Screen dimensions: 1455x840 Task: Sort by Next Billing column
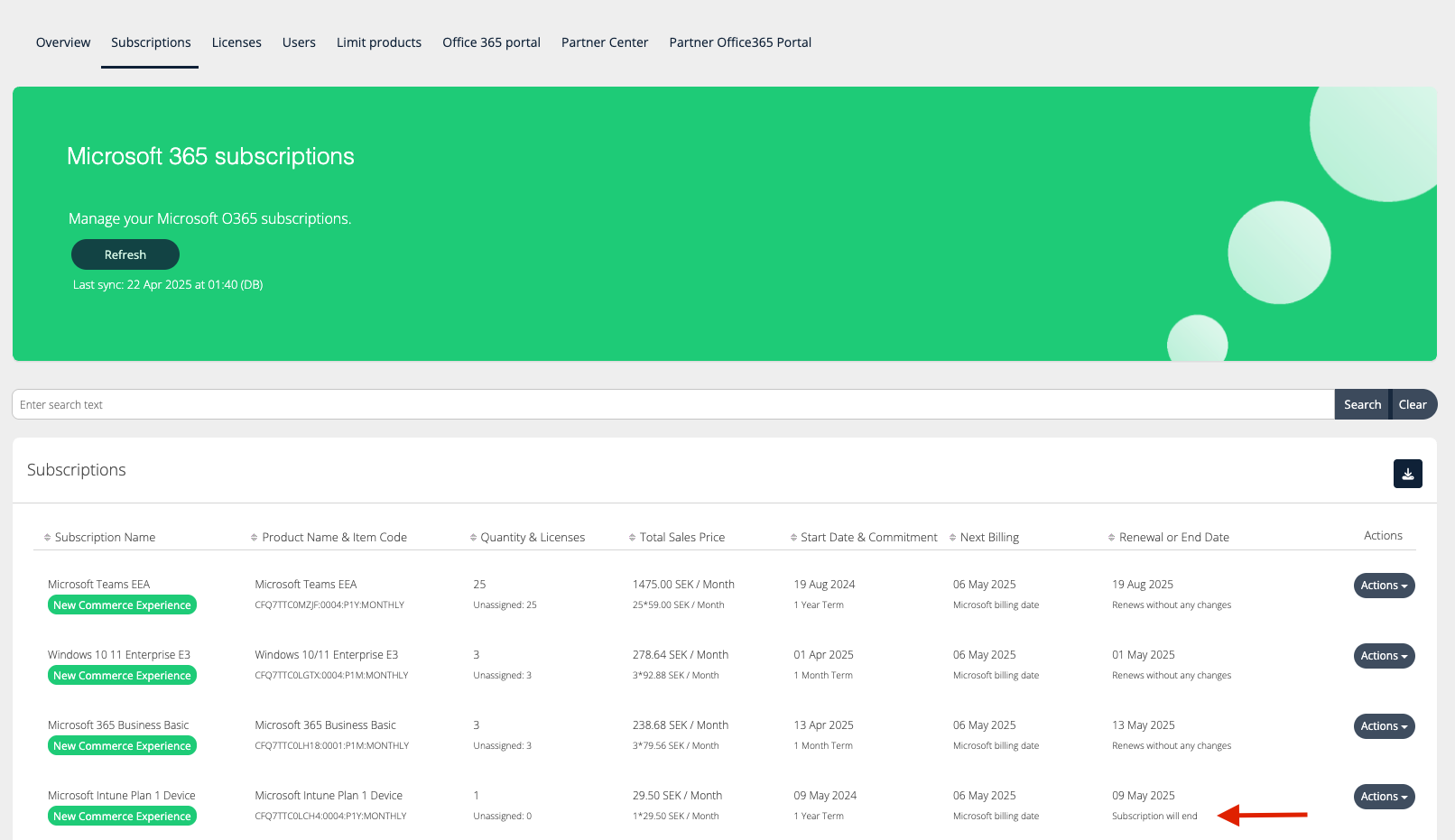click(x=952, y=538)
